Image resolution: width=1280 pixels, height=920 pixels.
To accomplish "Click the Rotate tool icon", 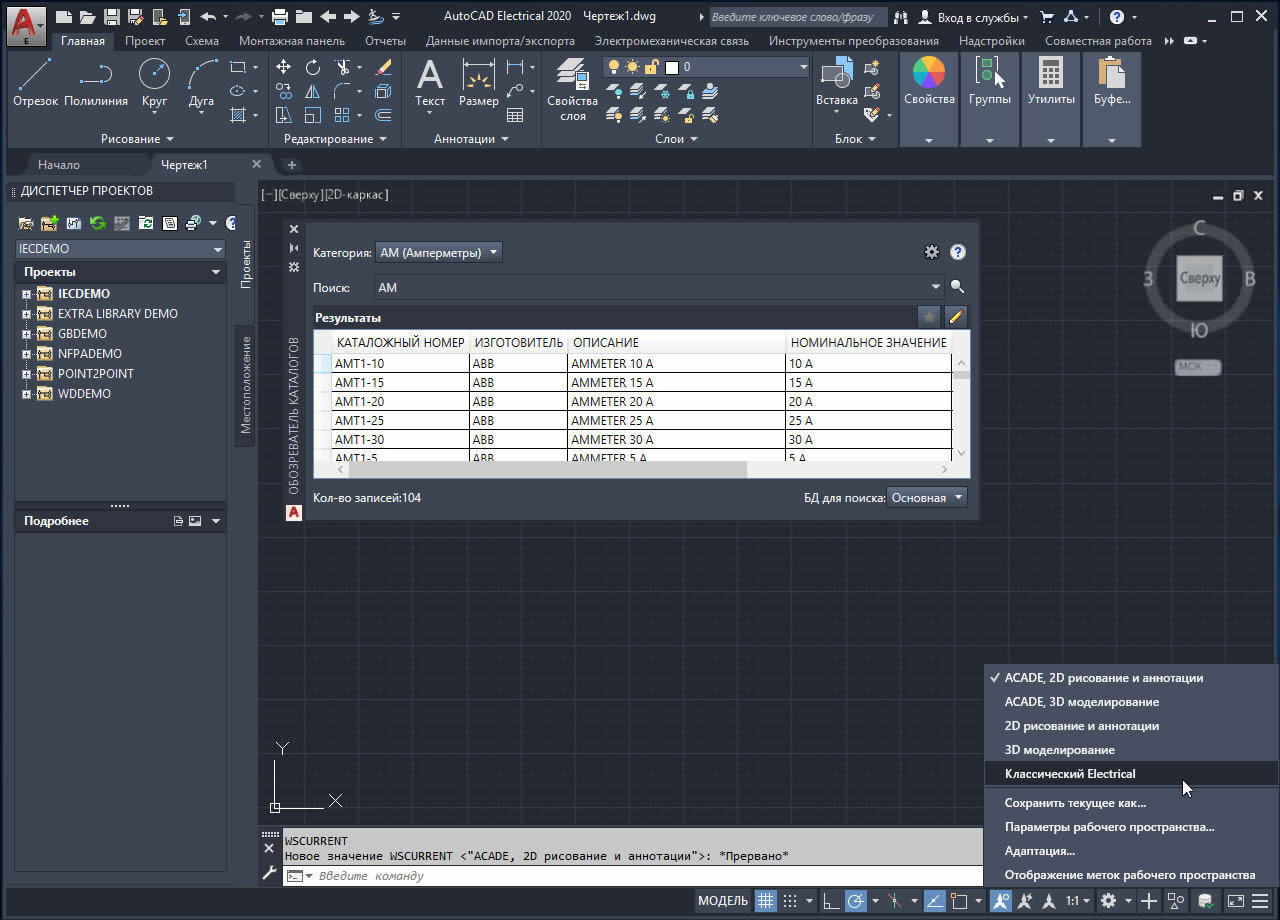I will click(x=313, y=67).
